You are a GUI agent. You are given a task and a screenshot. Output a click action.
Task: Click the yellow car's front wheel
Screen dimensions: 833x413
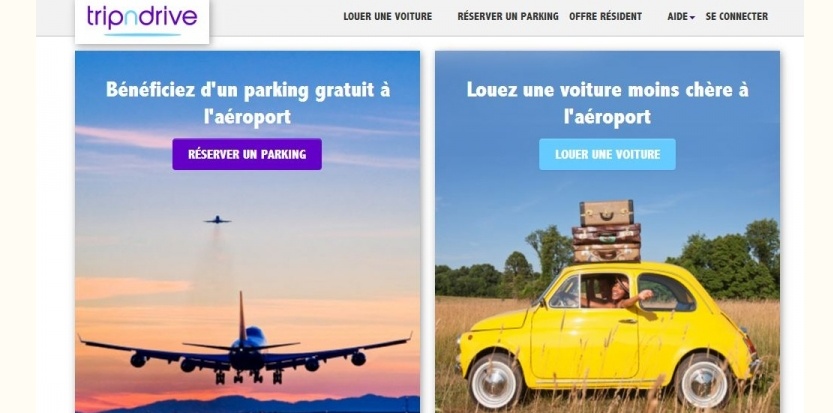495,382
